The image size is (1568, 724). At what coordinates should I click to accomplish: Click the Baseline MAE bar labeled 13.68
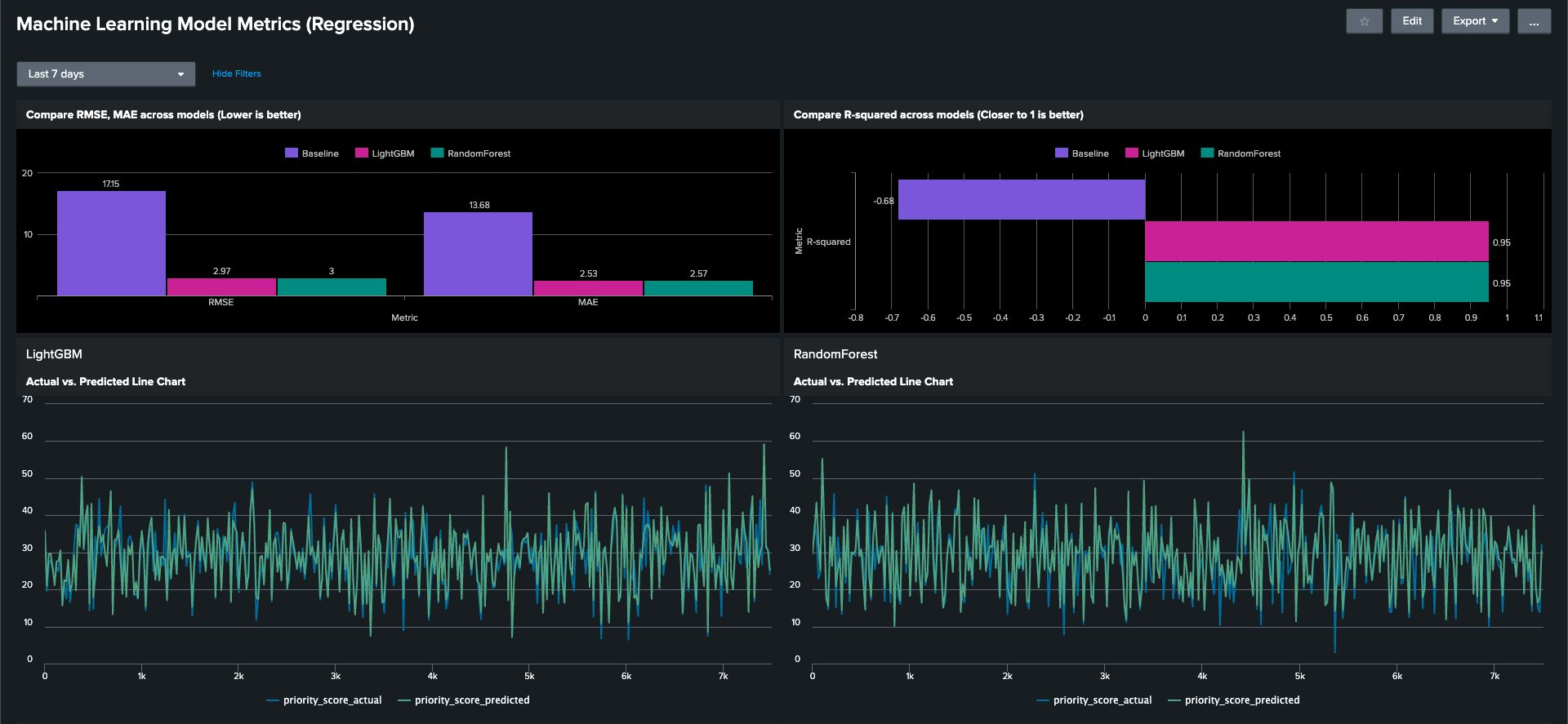pos(478,254)
